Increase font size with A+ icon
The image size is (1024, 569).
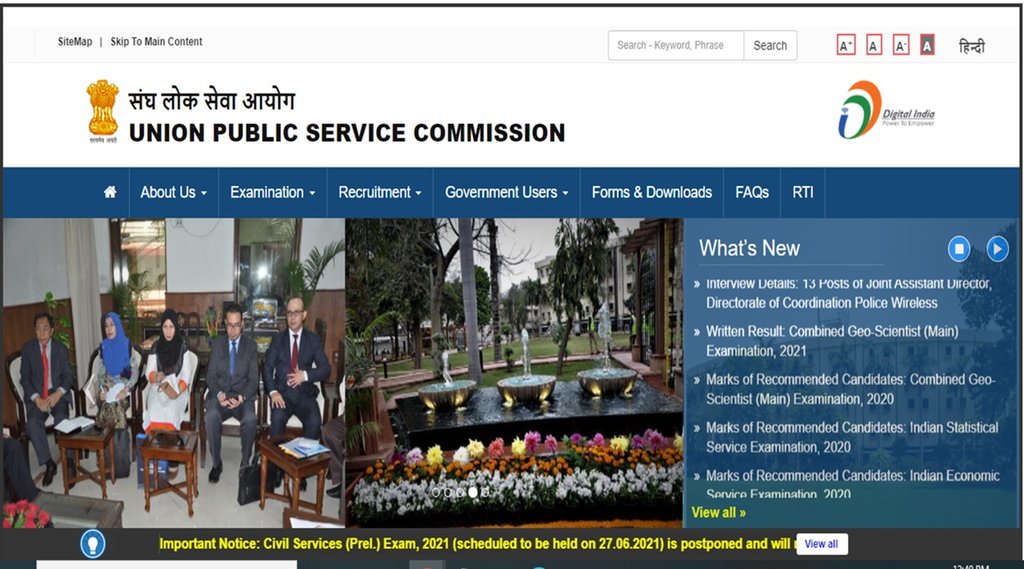click(846, 45)
